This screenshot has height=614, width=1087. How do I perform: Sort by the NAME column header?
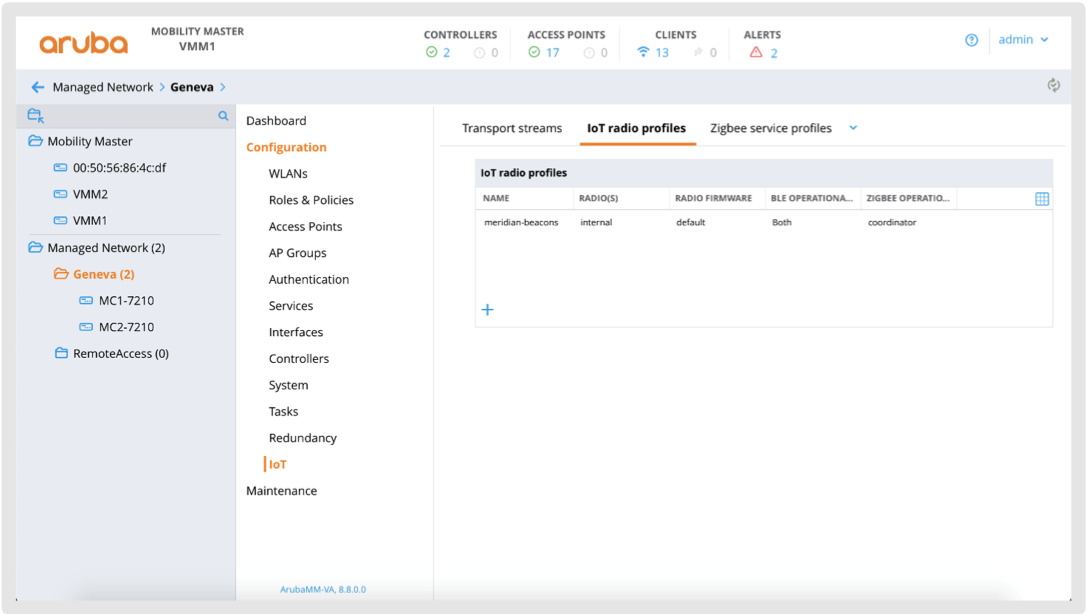(x=497, y=198)
